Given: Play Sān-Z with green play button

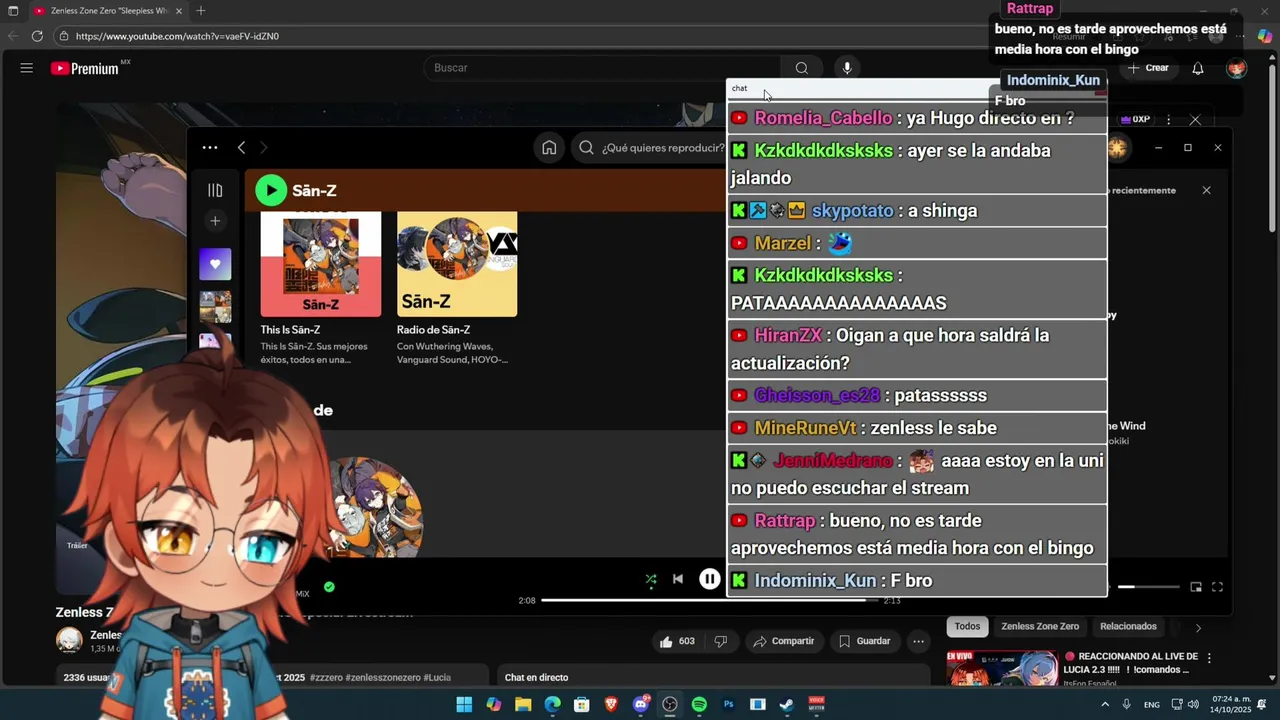Looking at the screenshot, I should [x=271, y=190].
